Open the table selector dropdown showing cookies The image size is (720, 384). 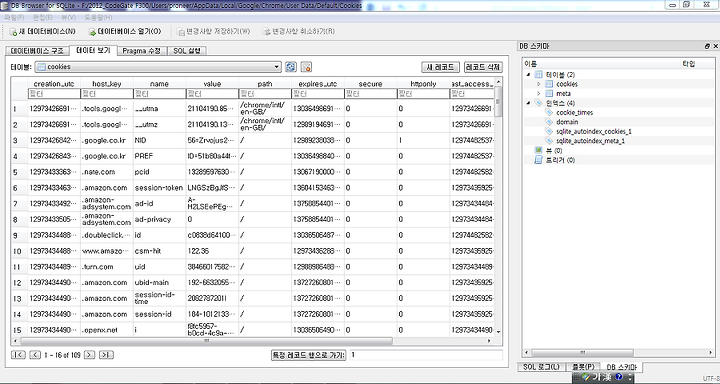pos(158,67)
